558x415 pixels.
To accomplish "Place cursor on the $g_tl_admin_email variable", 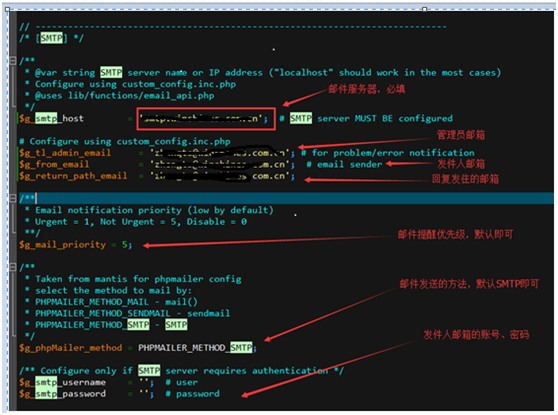I will pos(65,153).
